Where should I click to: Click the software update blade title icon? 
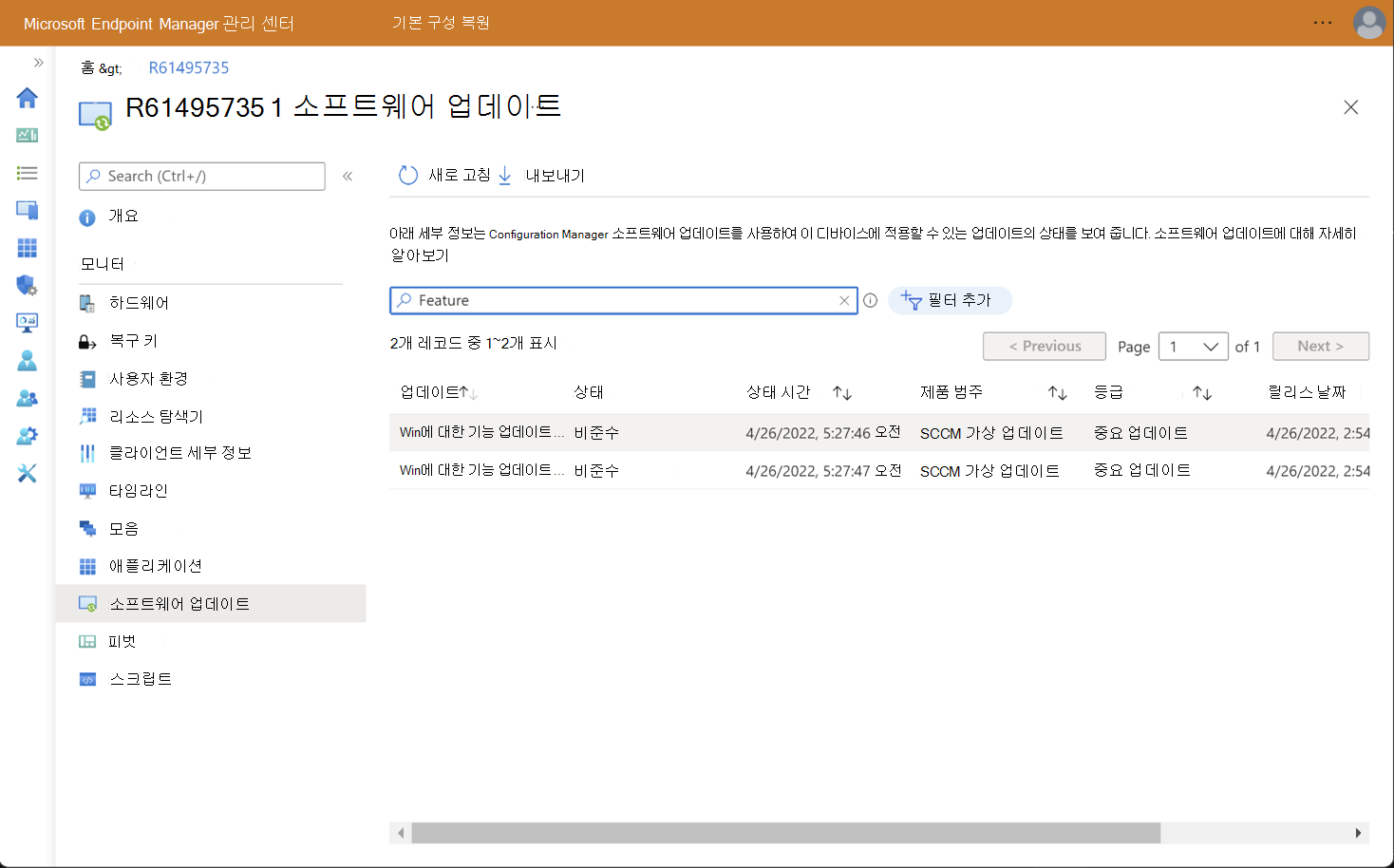coord(95,115)
